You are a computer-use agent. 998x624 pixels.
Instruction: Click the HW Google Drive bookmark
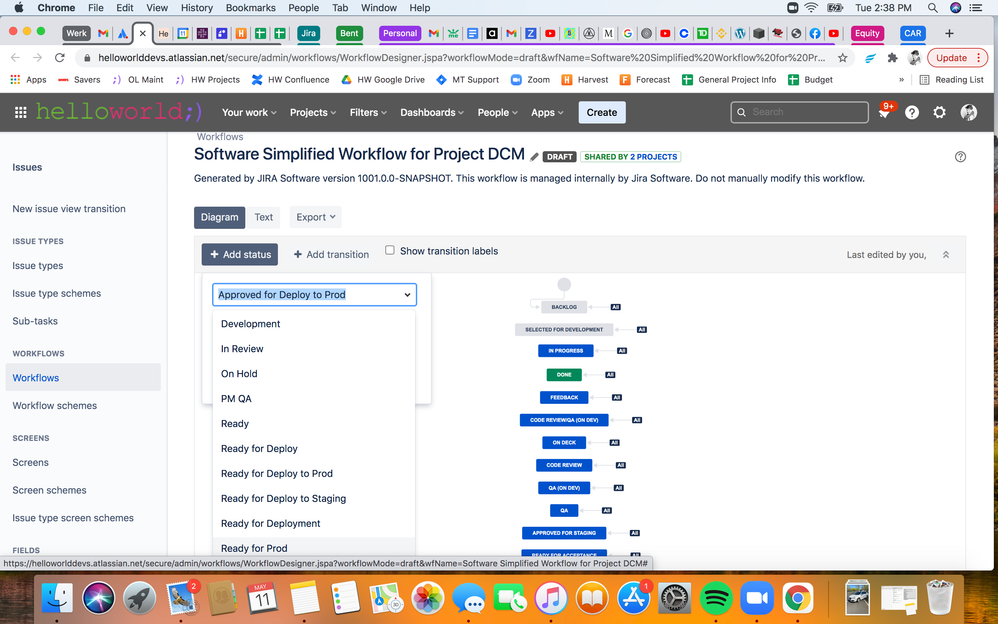(383, 80)
